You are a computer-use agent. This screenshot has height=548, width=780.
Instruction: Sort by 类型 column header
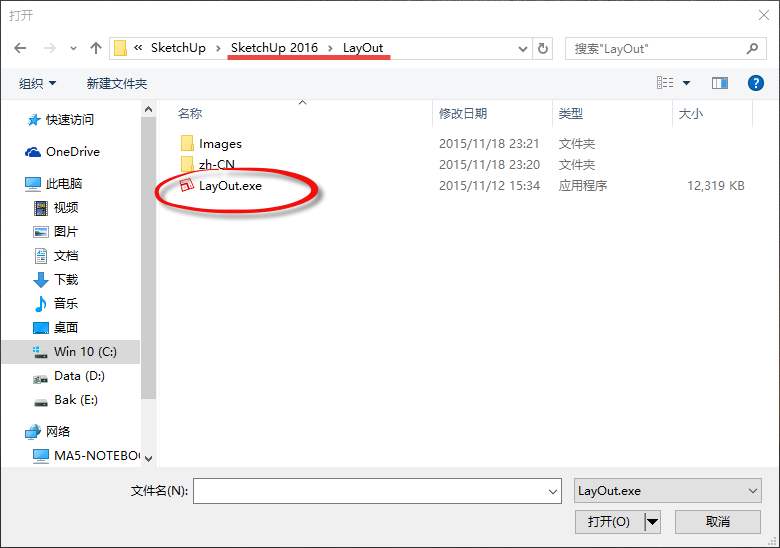coord(571,114)
